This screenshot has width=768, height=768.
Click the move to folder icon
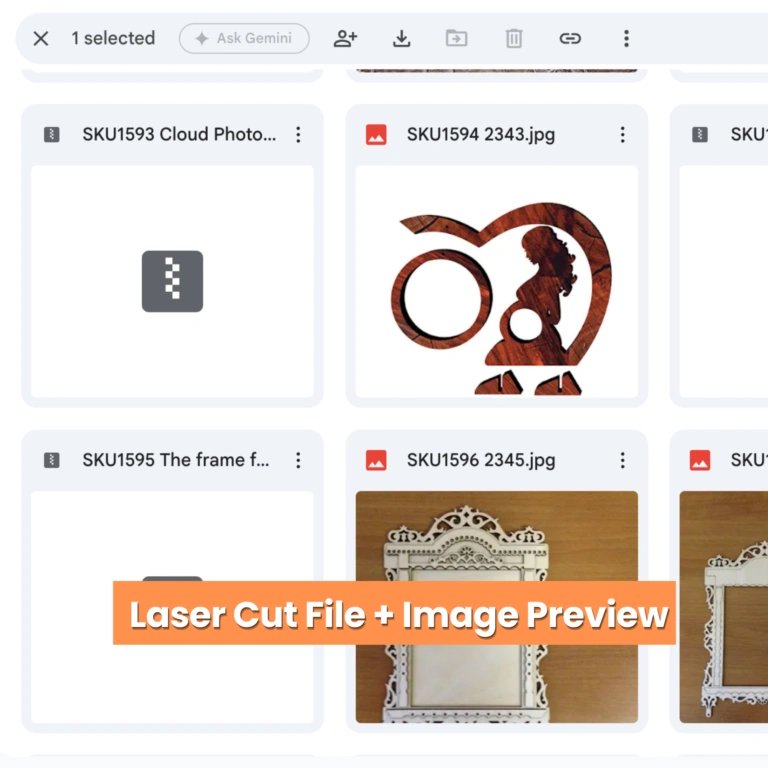[x=456, y=38]
